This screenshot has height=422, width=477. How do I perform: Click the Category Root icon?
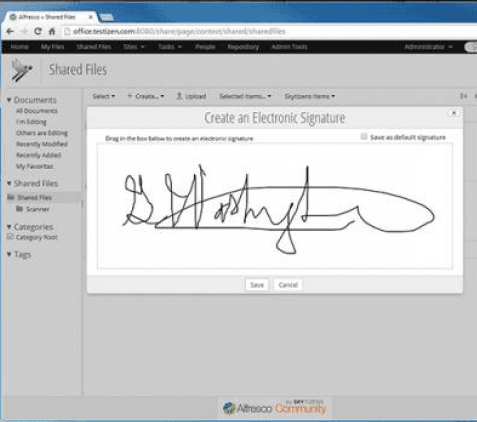point(10,237)
